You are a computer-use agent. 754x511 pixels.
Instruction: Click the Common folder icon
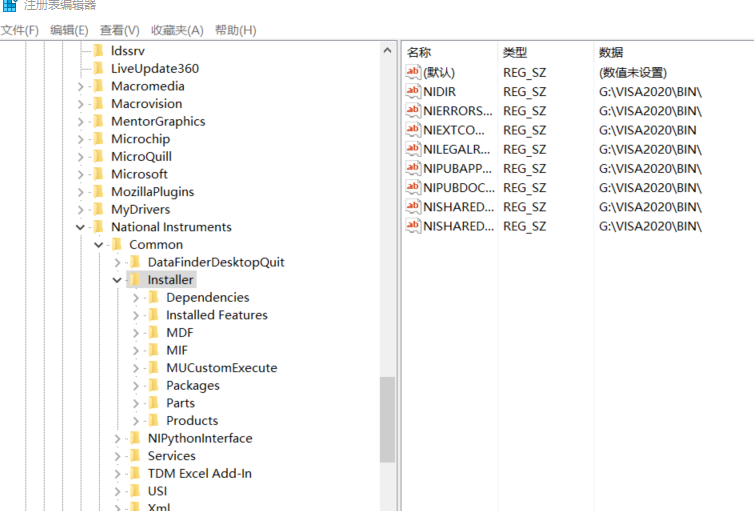(x=117, y=245)
